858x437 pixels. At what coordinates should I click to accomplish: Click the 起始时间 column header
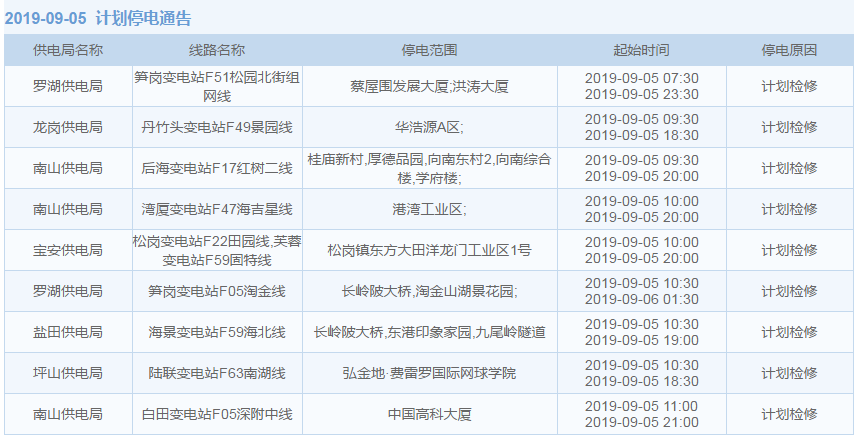click(x=641, y=50)
